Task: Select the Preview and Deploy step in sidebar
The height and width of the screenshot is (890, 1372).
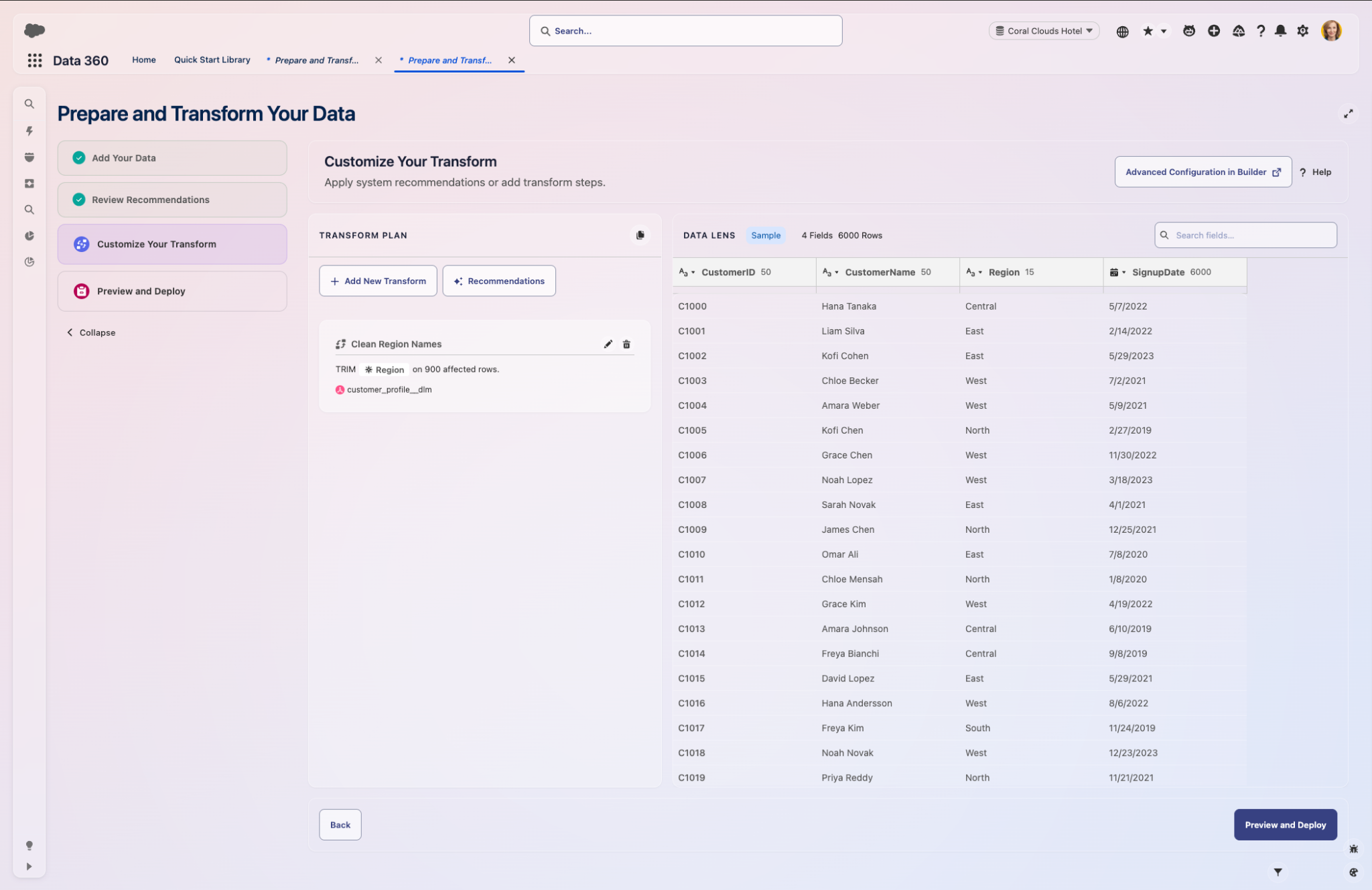Action: click(x=172, y=291)
